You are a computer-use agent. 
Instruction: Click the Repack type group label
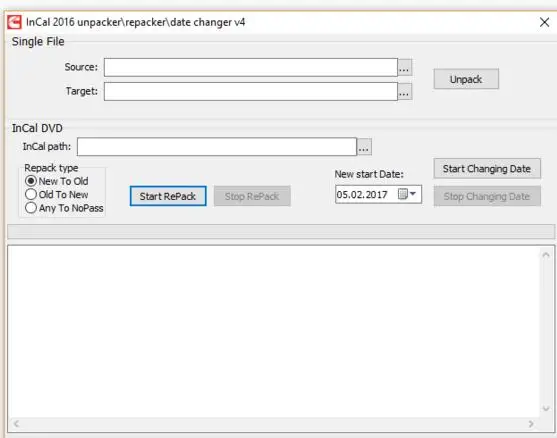52,168
